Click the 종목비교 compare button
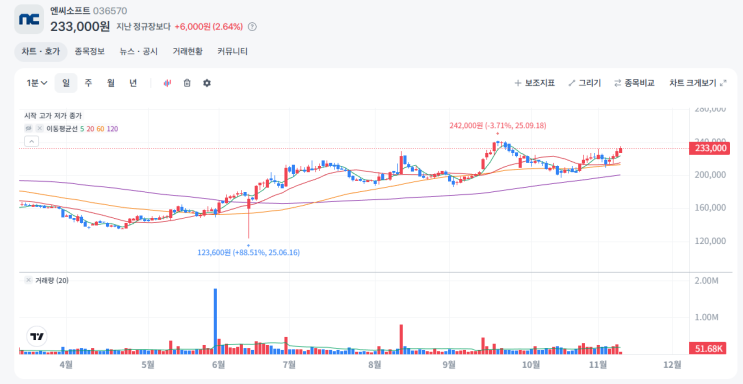 tap(634, 83)
